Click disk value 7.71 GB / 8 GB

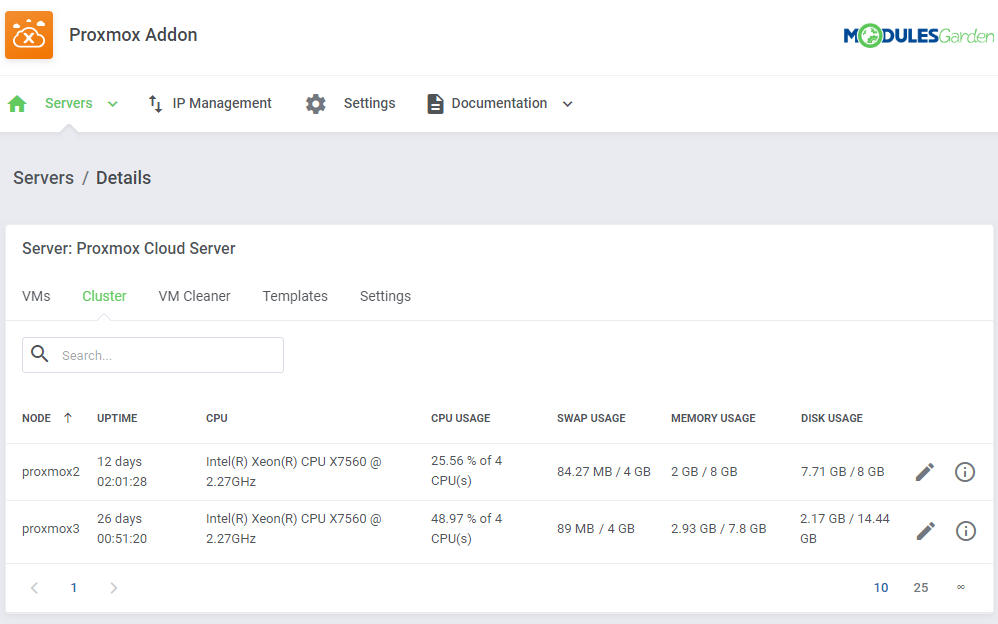[843, 472]
